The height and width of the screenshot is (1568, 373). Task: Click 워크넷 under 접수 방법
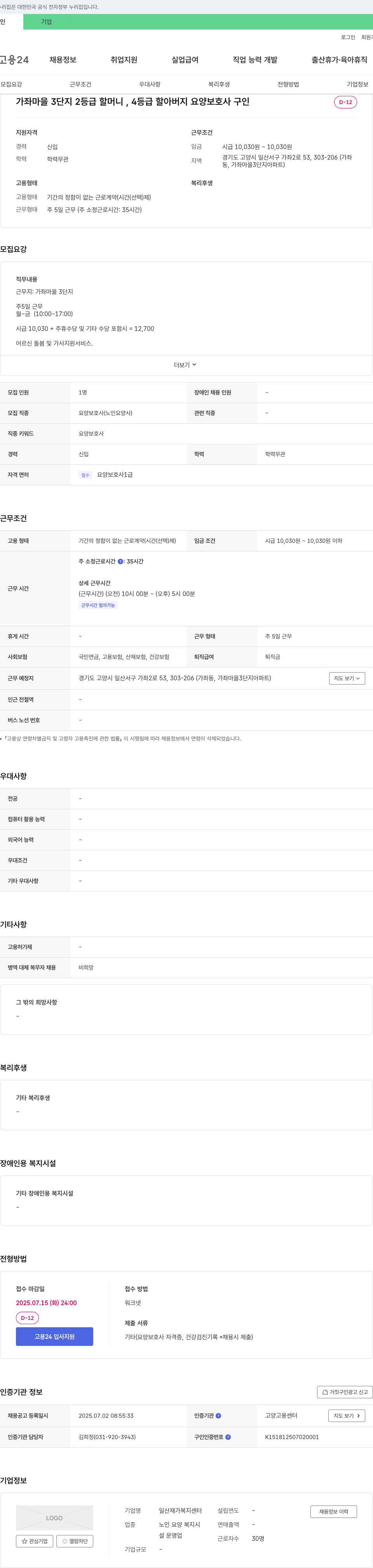tap(133, 1303)
